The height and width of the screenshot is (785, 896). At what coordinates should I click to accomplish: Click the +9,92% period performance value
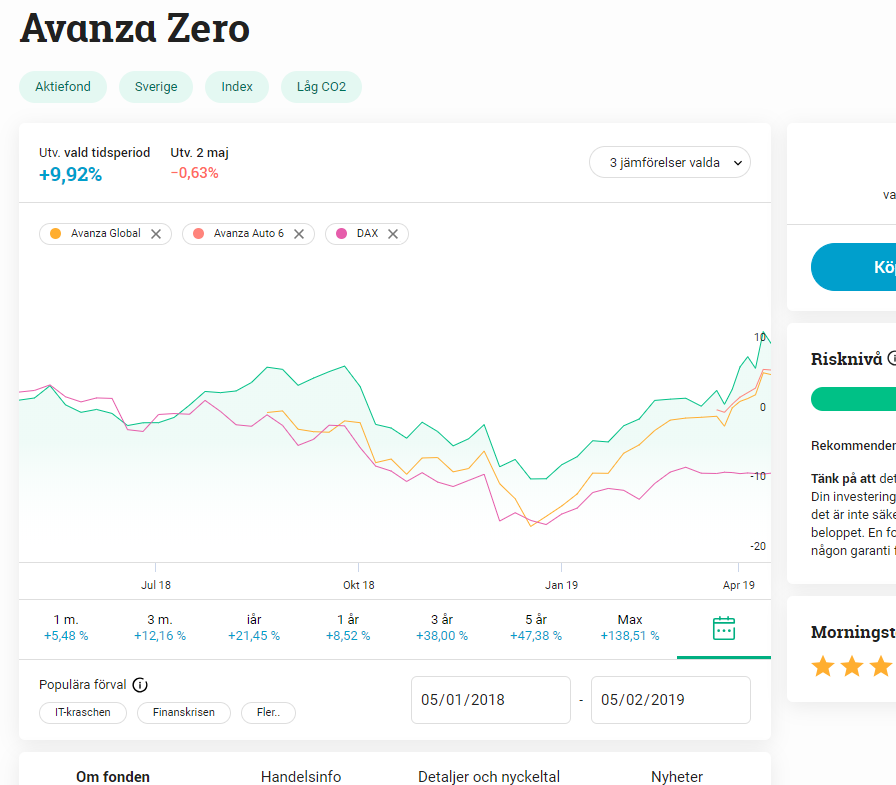(70, 174)
